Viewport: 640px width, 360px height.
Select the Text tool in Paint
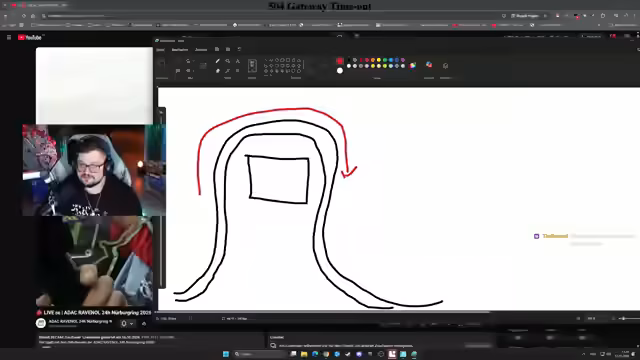point(238,61)
